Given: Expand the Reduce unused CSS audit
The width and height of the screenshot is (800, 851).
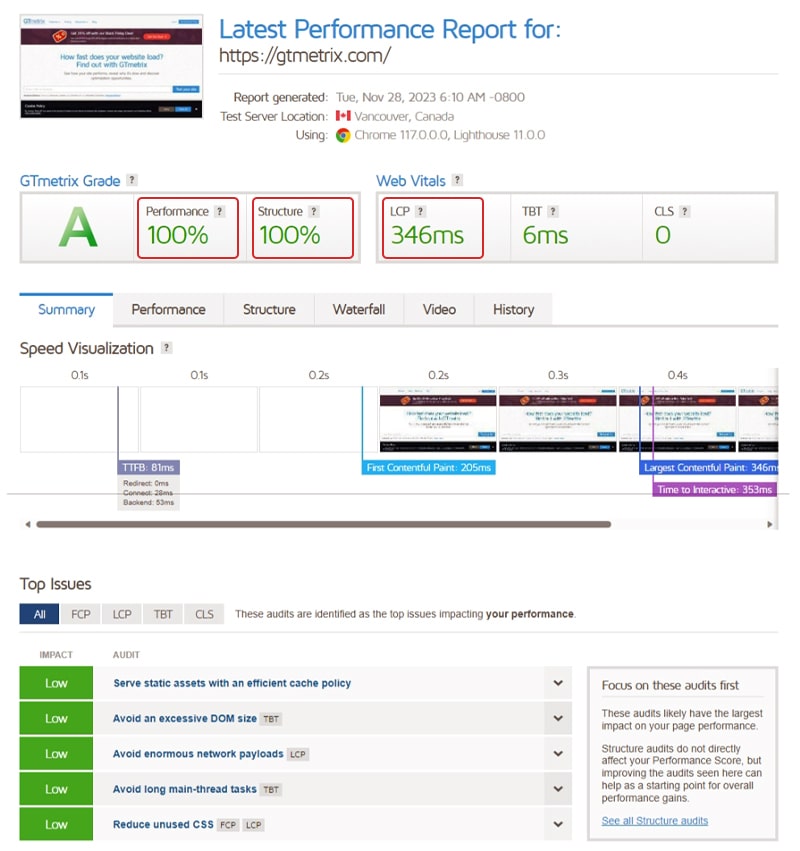Looking at the screenshot, I should [x=558, y=824].
